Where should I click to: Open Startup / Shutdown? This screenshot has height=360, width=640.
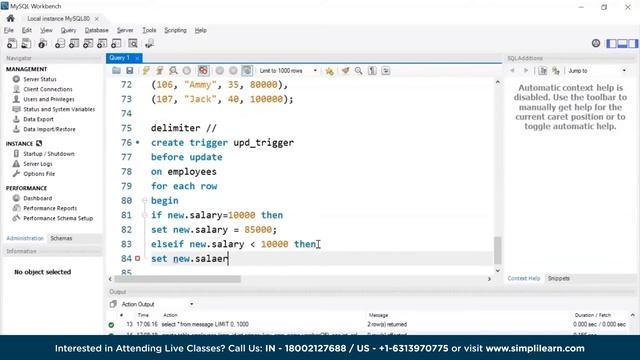click(x=49, y=154)
